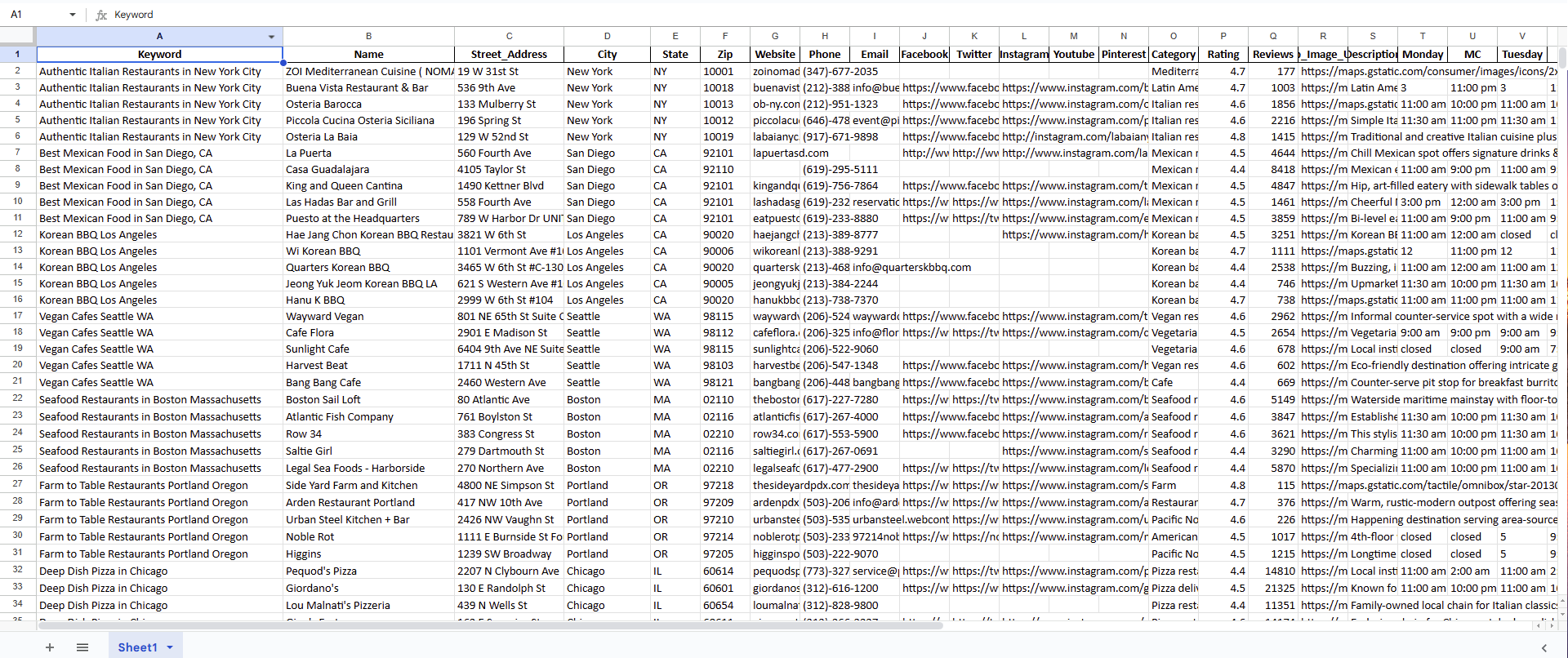Open the Sheet1 tab menu arrow

(170, 647)
